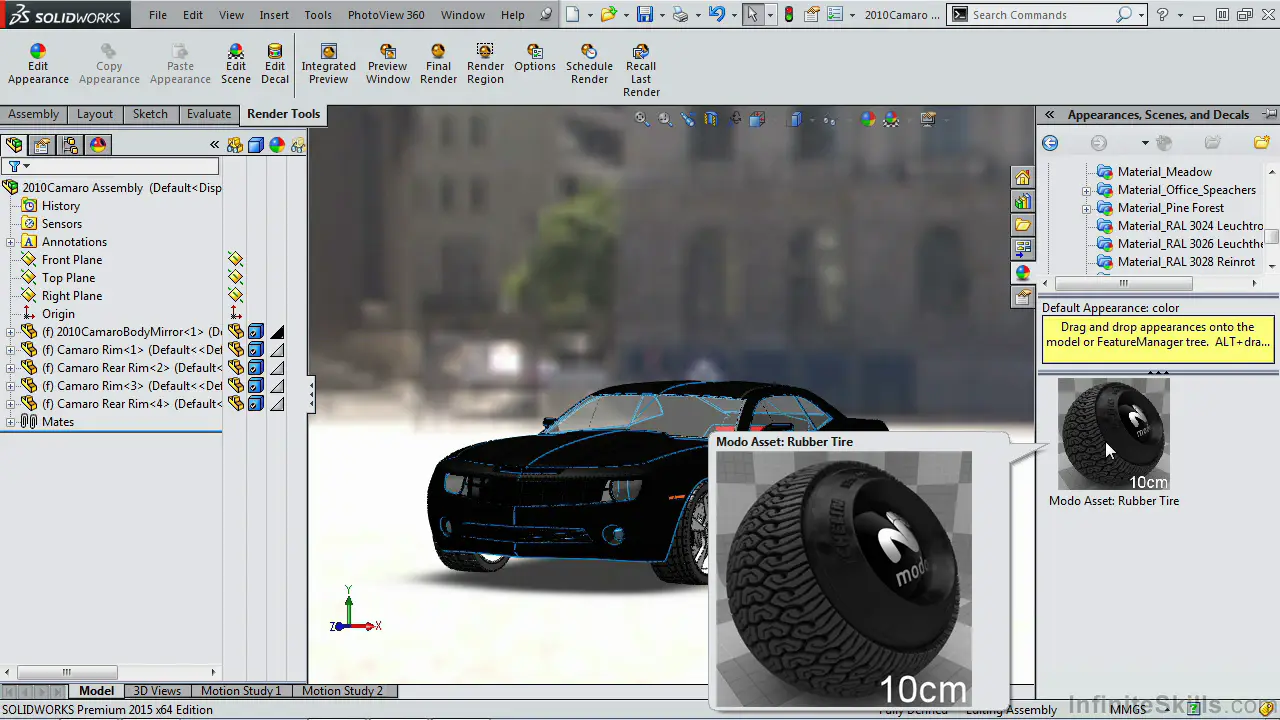
Task: Open Design Library task pane tab
Action: pyautogui.click(x=1022, y=201)
